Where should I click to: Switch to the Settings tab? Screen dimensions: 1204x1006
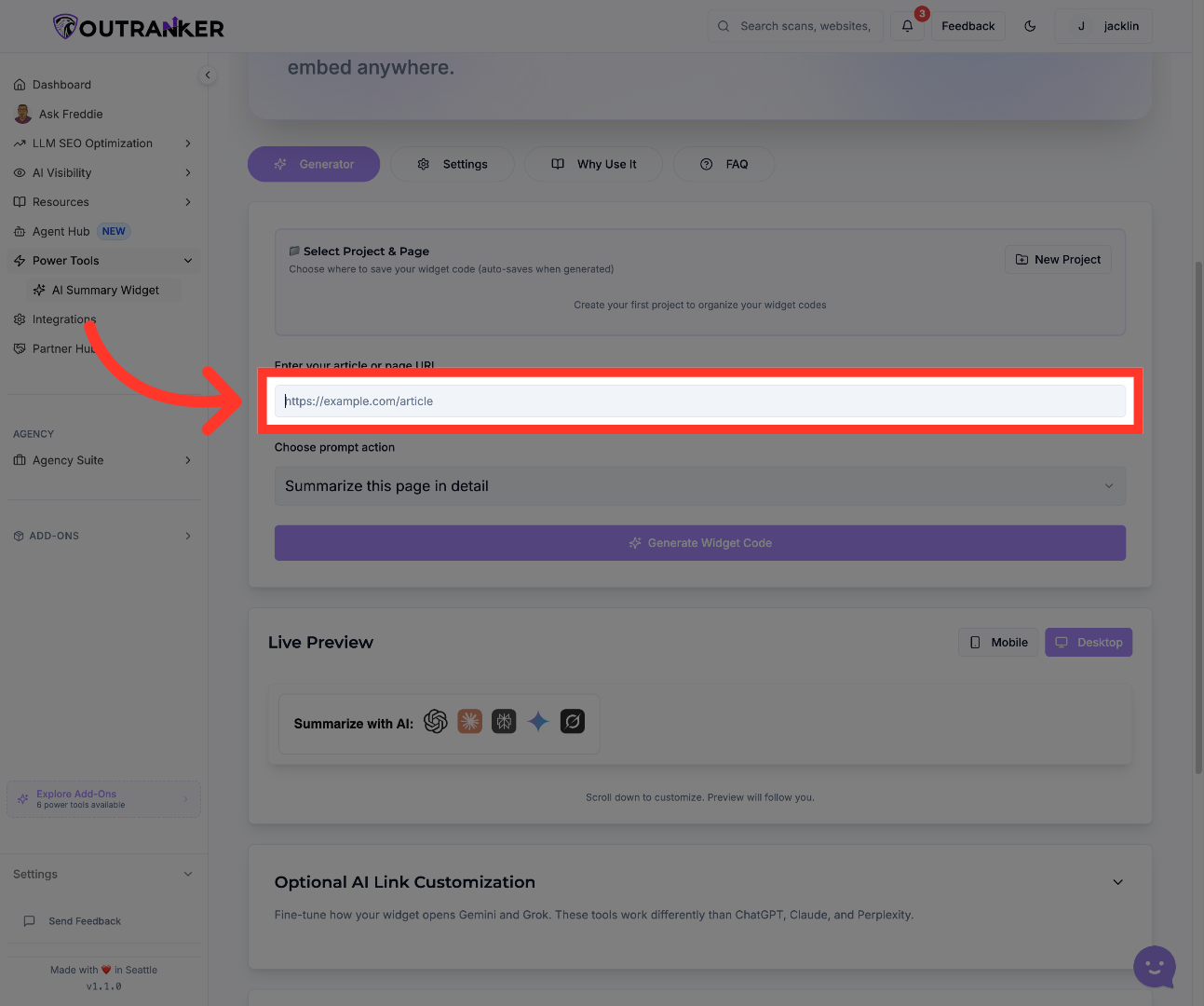453,164
